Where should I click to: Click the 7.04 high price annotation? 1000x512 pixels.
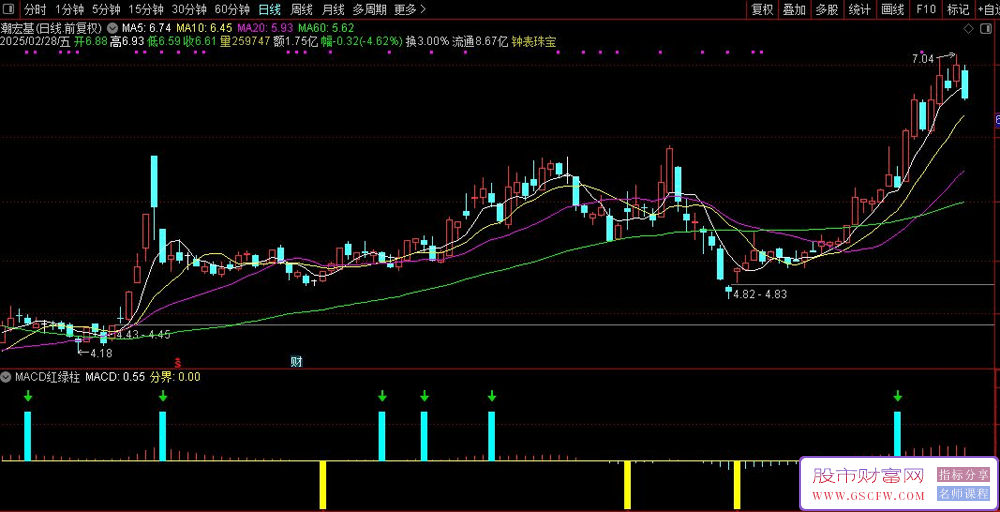[x=923, y=59]
